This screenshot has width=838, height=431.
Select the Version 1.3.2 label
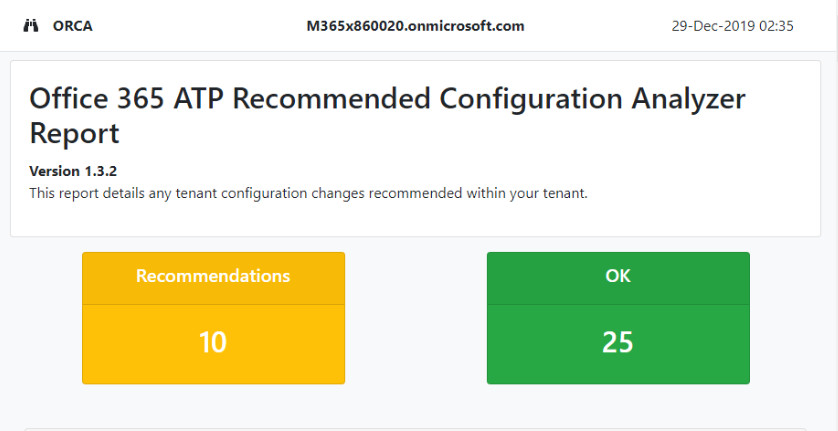click(73, 171)
